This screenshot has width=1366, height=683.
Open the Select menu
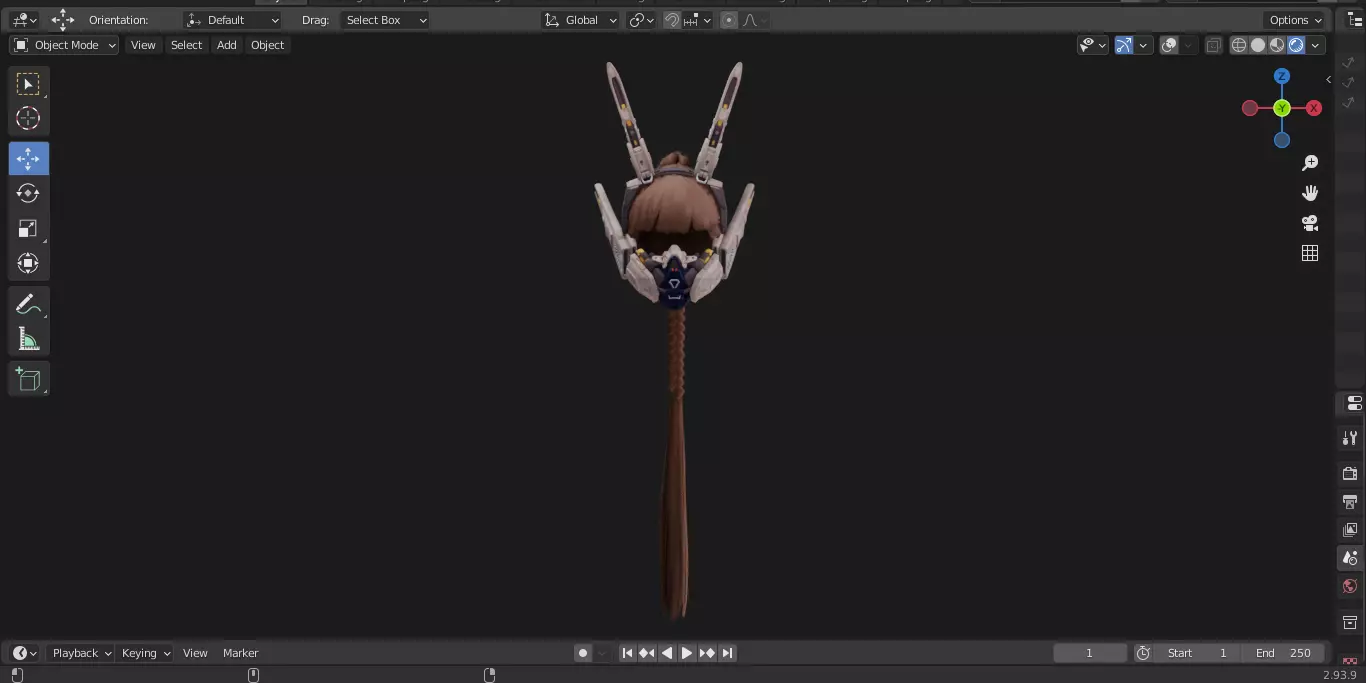point(186,45)
